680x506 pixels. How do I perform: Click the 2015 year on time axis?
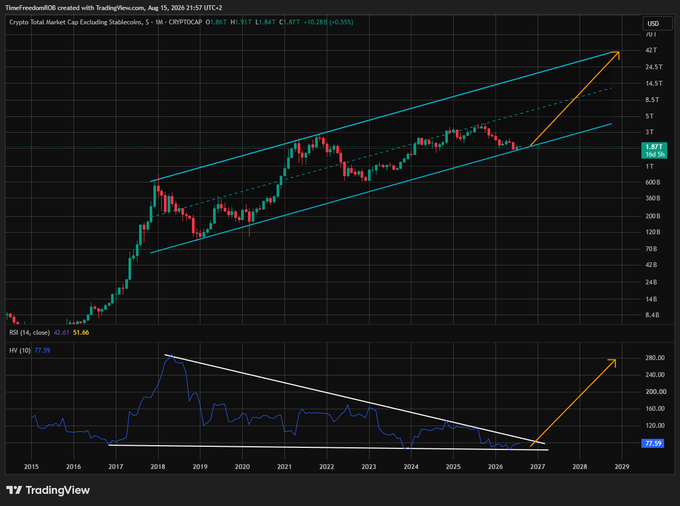(x=31, y=467)
